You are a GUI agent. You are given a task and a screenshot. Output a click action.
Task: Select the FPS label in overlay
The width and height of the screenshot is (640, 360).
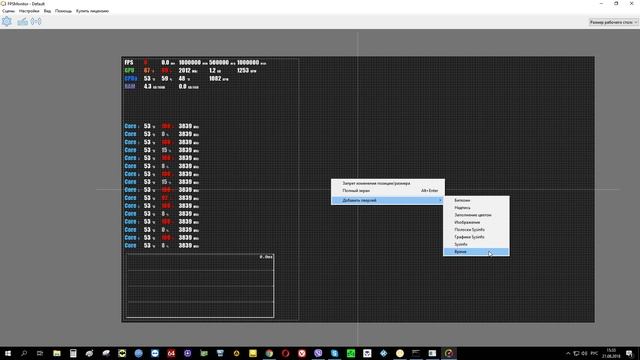129,62
